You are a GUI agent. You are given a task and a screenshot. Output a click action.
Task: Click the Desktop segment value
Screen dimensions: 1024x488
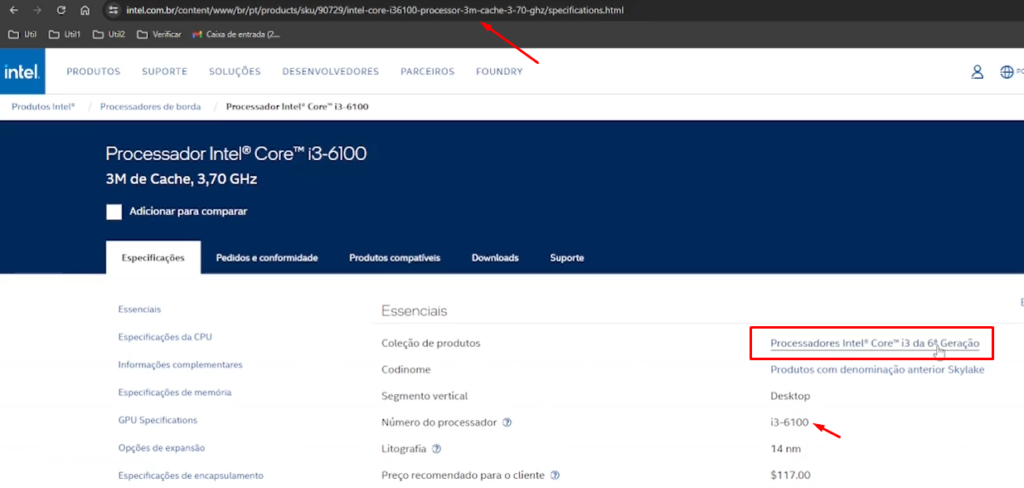790,396
